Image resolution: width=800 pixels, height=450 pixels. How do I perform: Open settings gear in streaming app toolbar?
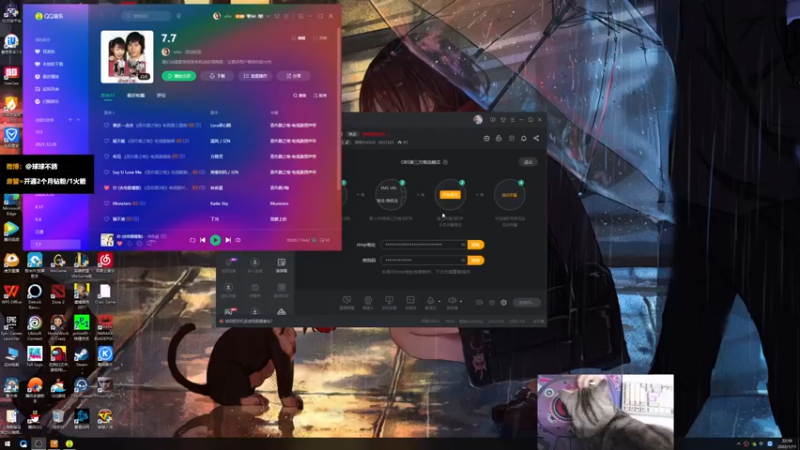pos(504,303)
